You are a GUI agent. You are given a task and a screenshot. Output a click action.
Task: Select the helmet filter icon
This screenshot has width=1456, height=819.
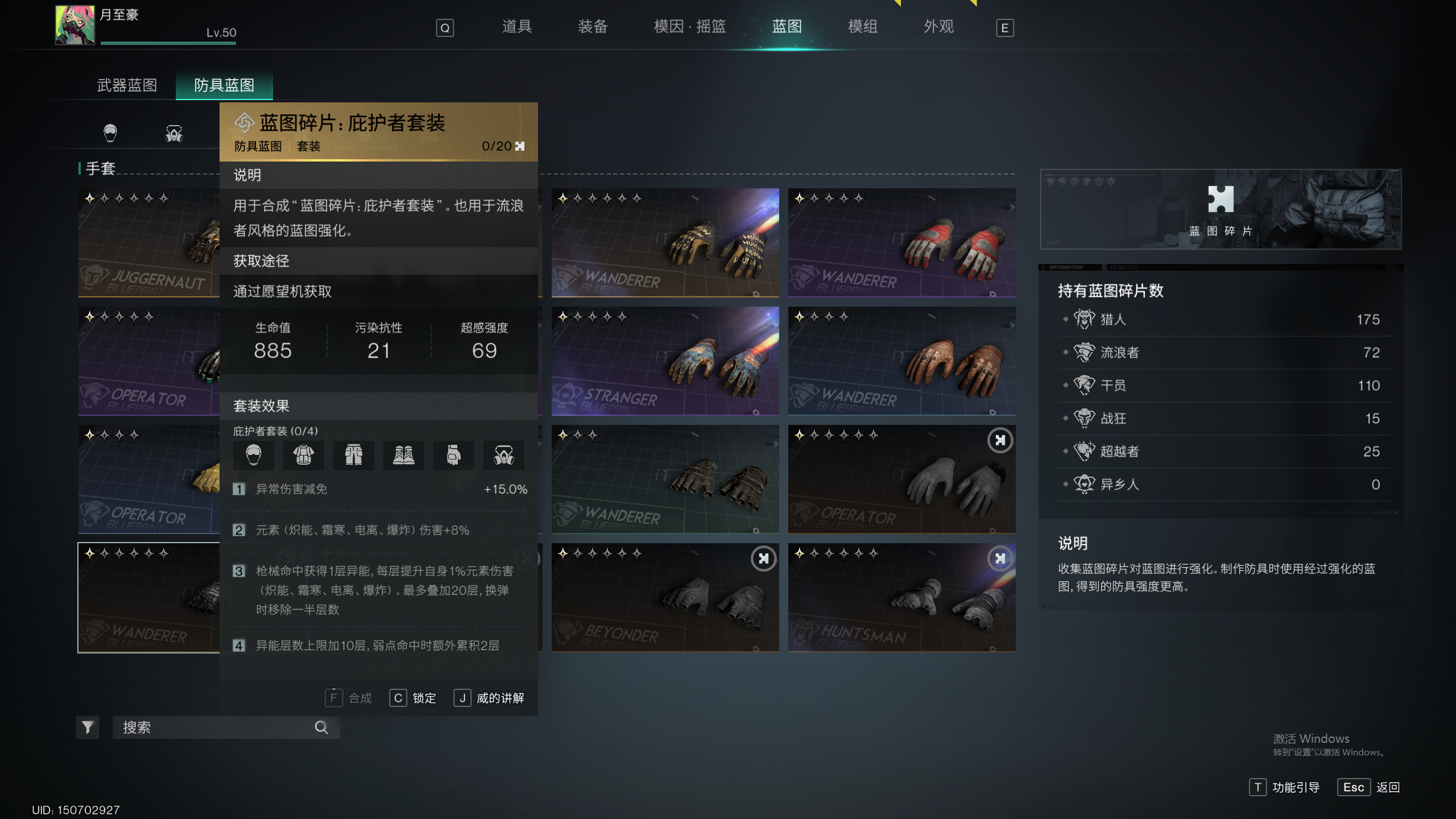(x=110, y=134)
